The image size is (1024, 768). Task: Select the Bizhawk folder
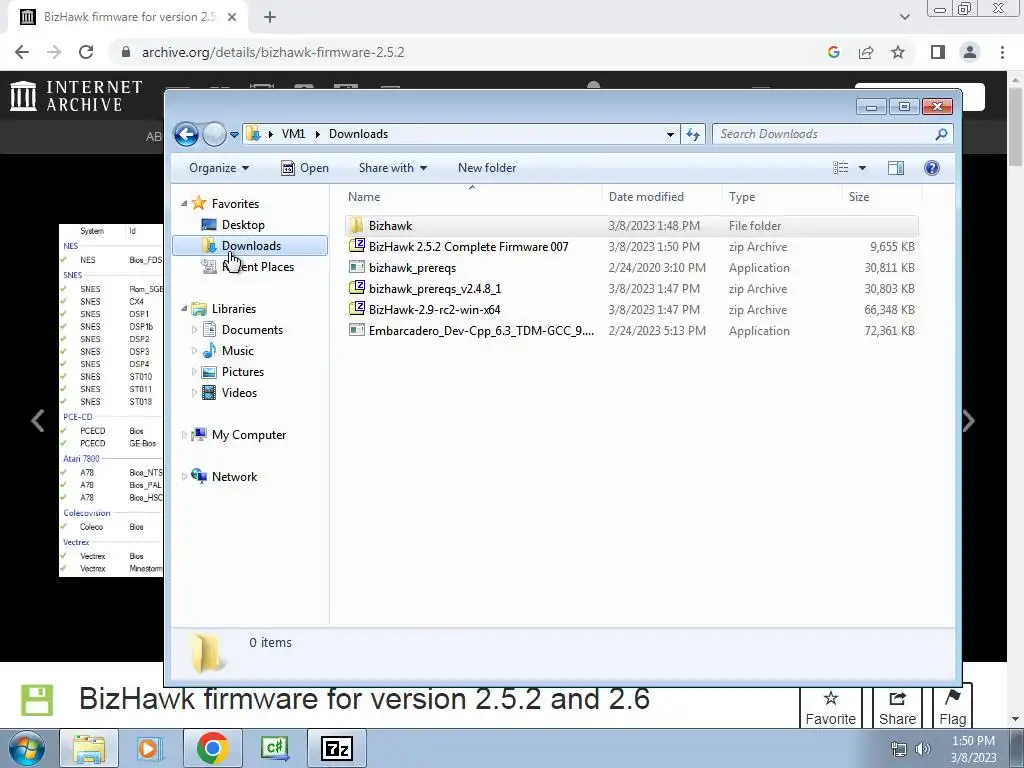[632, 225]
